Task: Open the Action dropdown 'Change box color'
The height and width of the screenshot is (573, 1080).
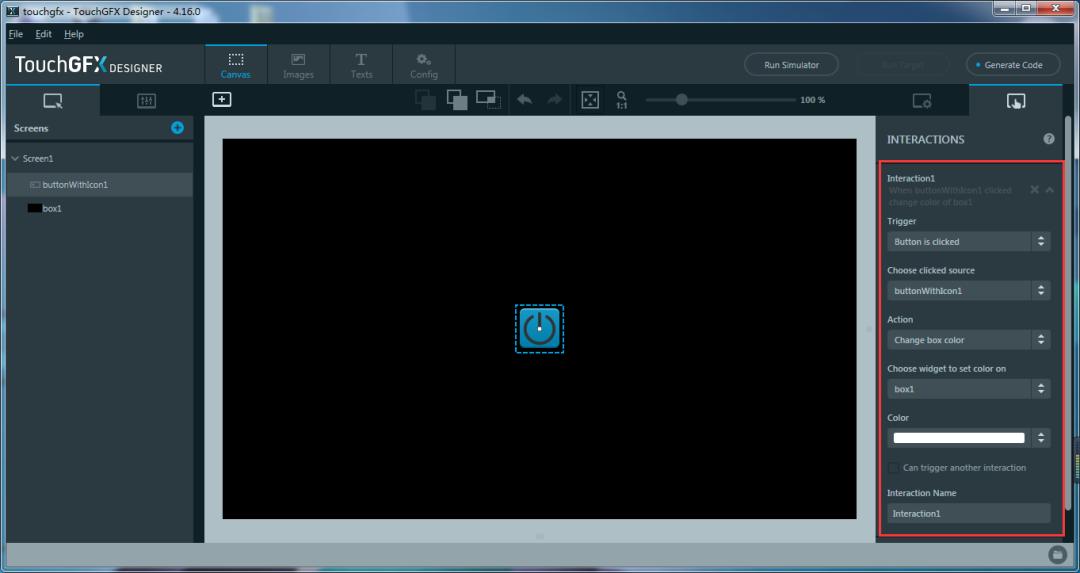Action: 968,340
